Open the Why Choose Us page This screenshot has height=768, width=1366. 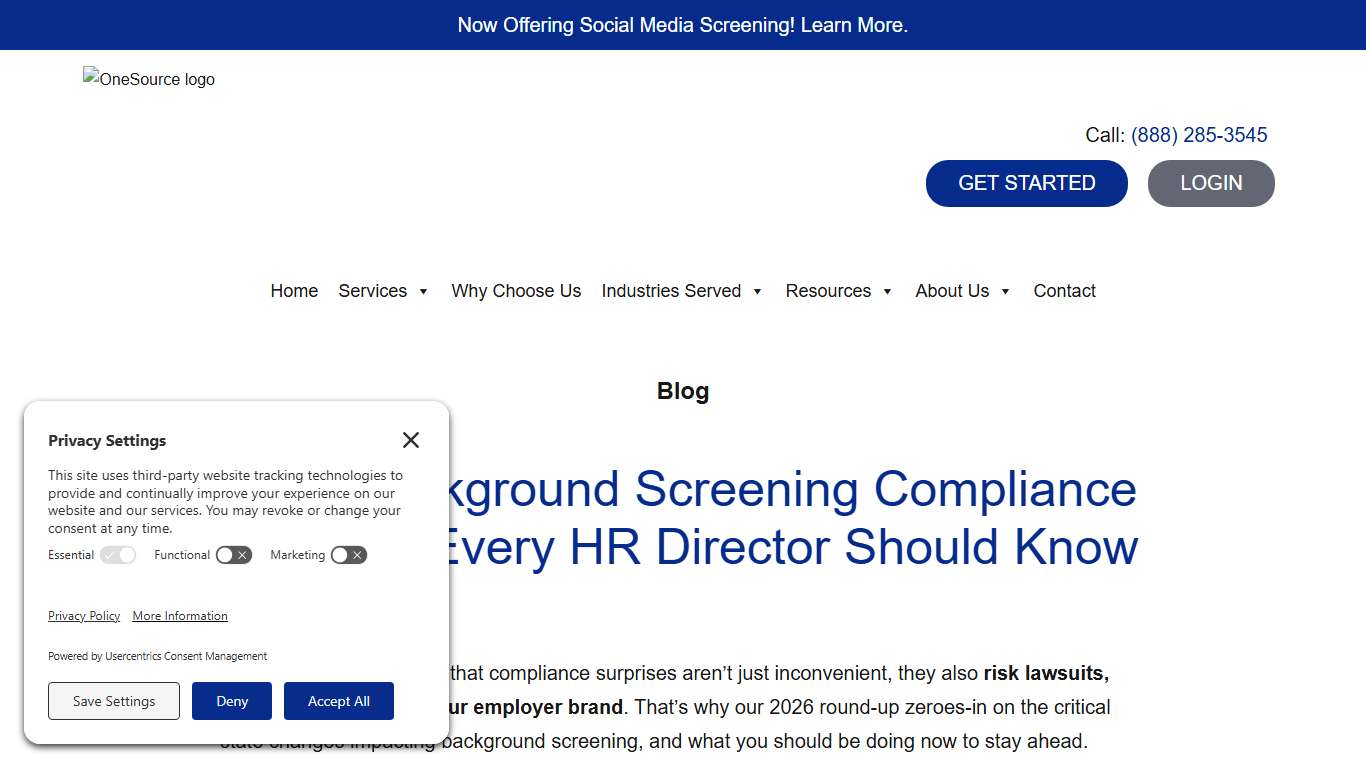[516, 291]
